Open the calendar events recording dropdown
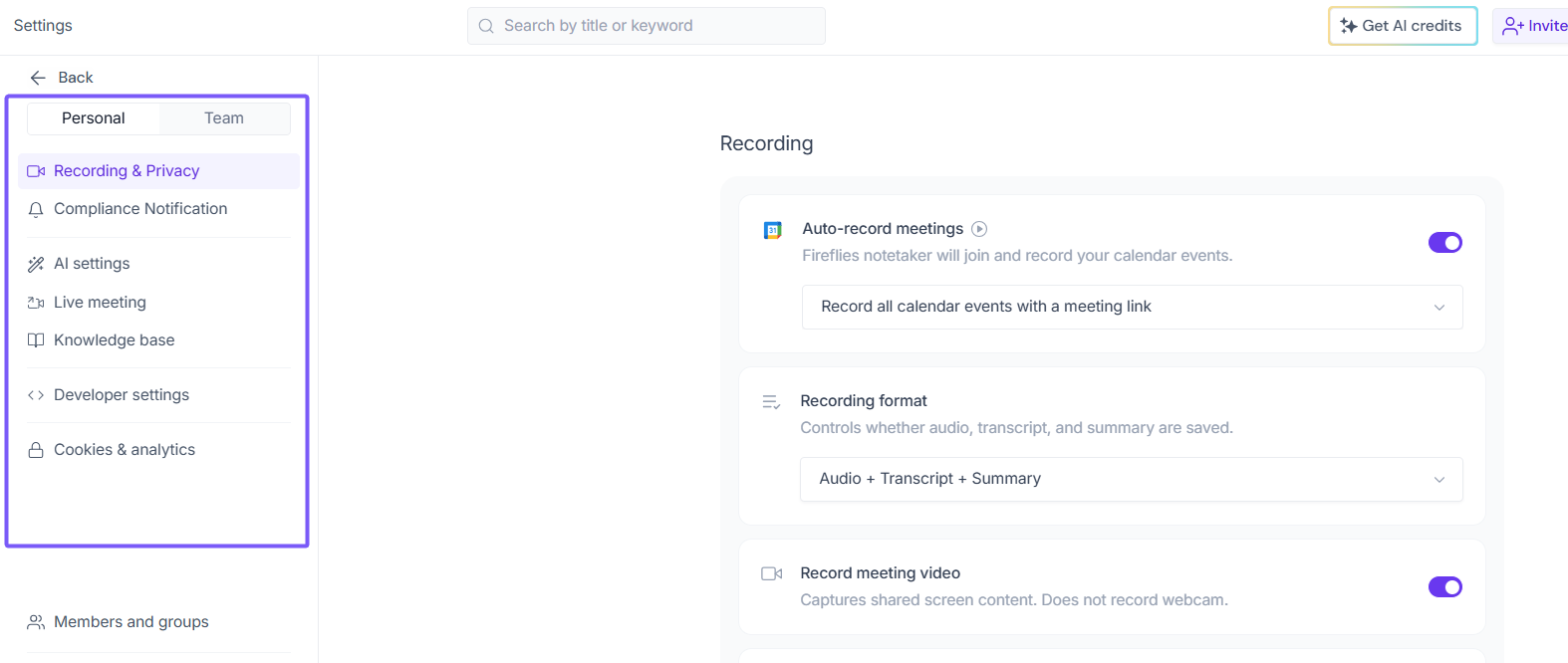Image resolution: width=1568 pixels, height=663 pixels. (1132, 307)
